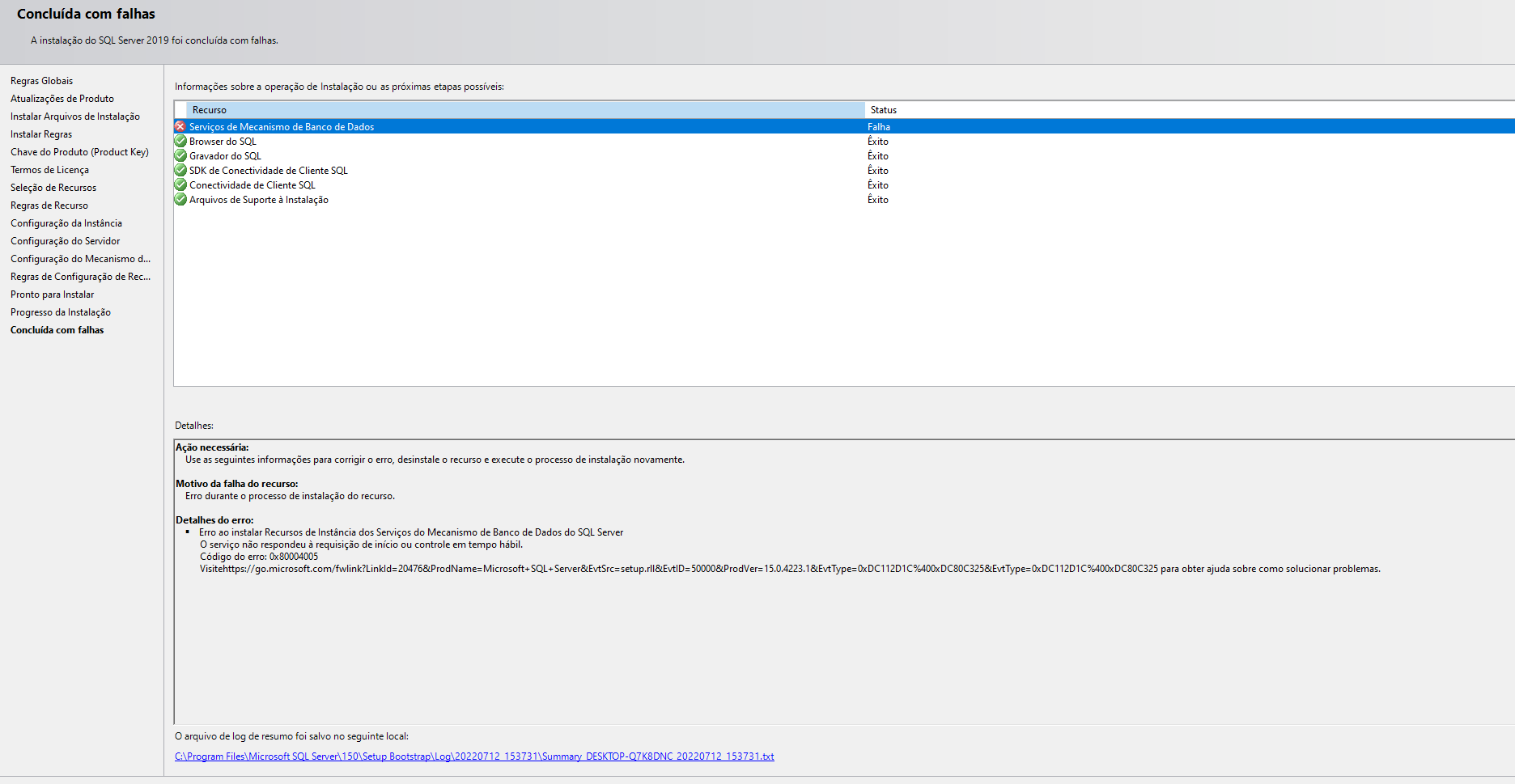Image resolution: width=1515 pixels, height=784 pixels.
Task: Select Arquivos de Suporte à Instalação row
Action: (x=844, y=199)
